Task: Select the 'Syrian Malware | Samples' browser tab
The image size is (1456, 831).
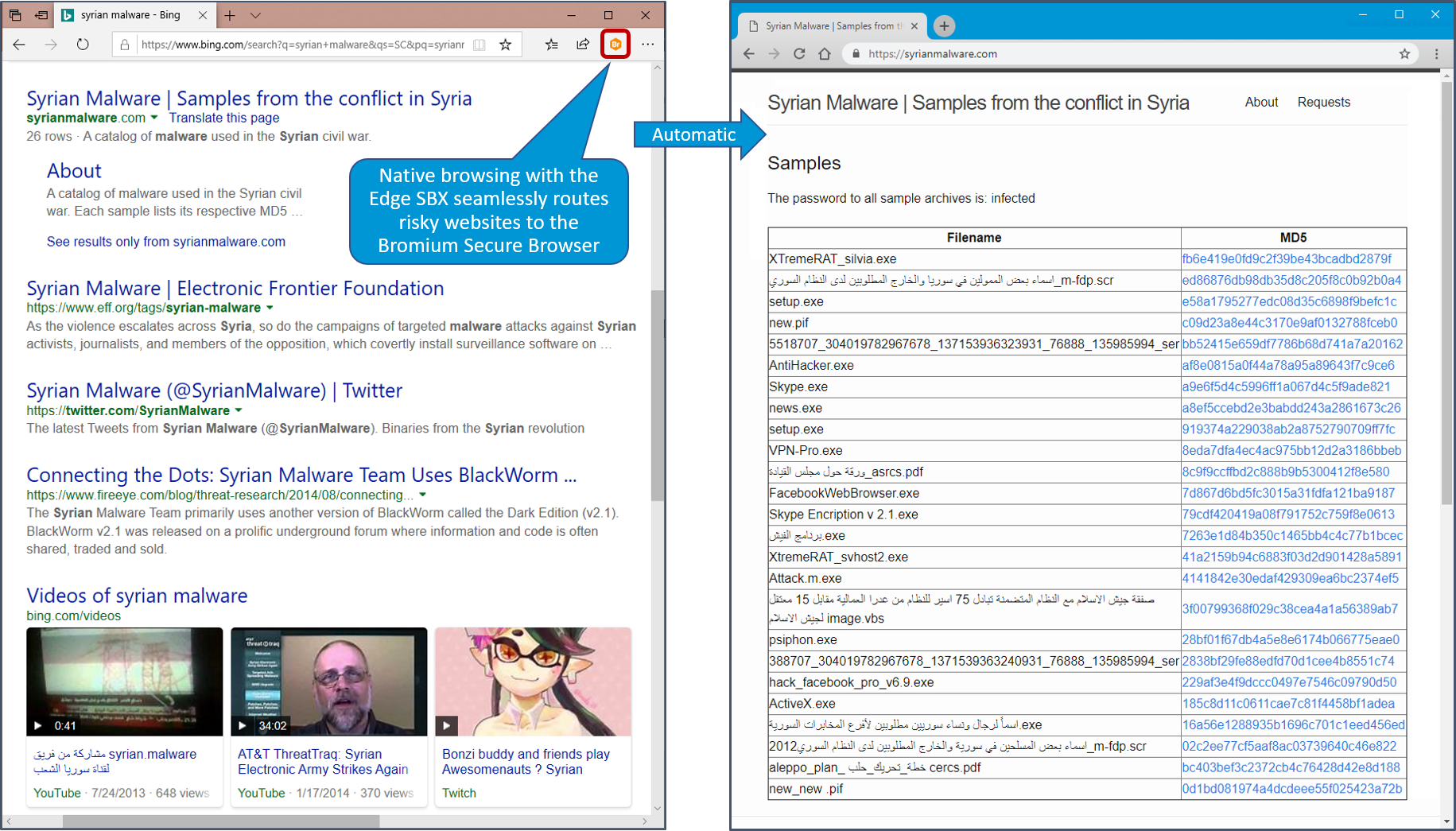Action: (x=832, y=26)
